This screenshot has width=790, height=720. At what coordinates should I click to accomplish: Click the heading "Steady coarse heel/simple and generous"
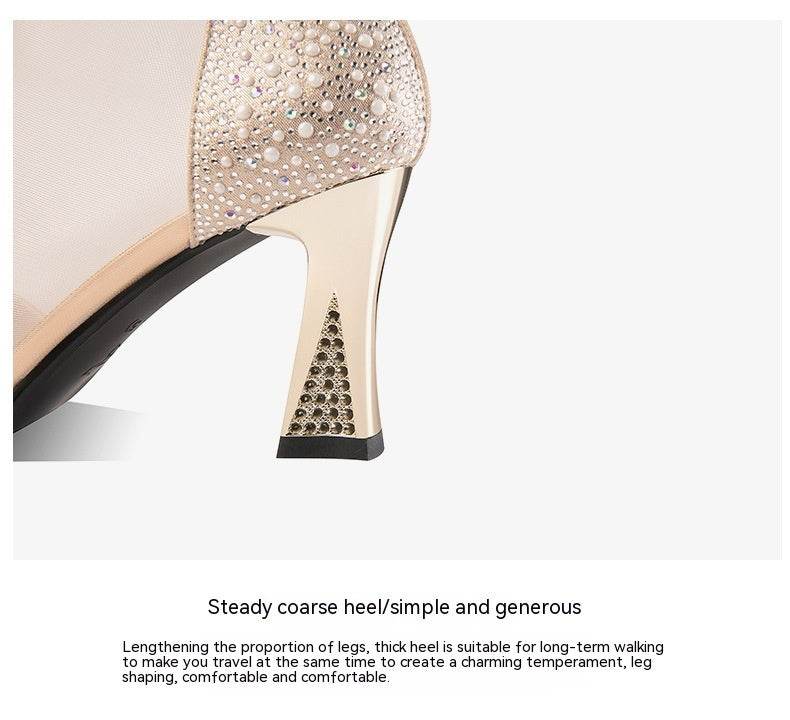(394, 607)
